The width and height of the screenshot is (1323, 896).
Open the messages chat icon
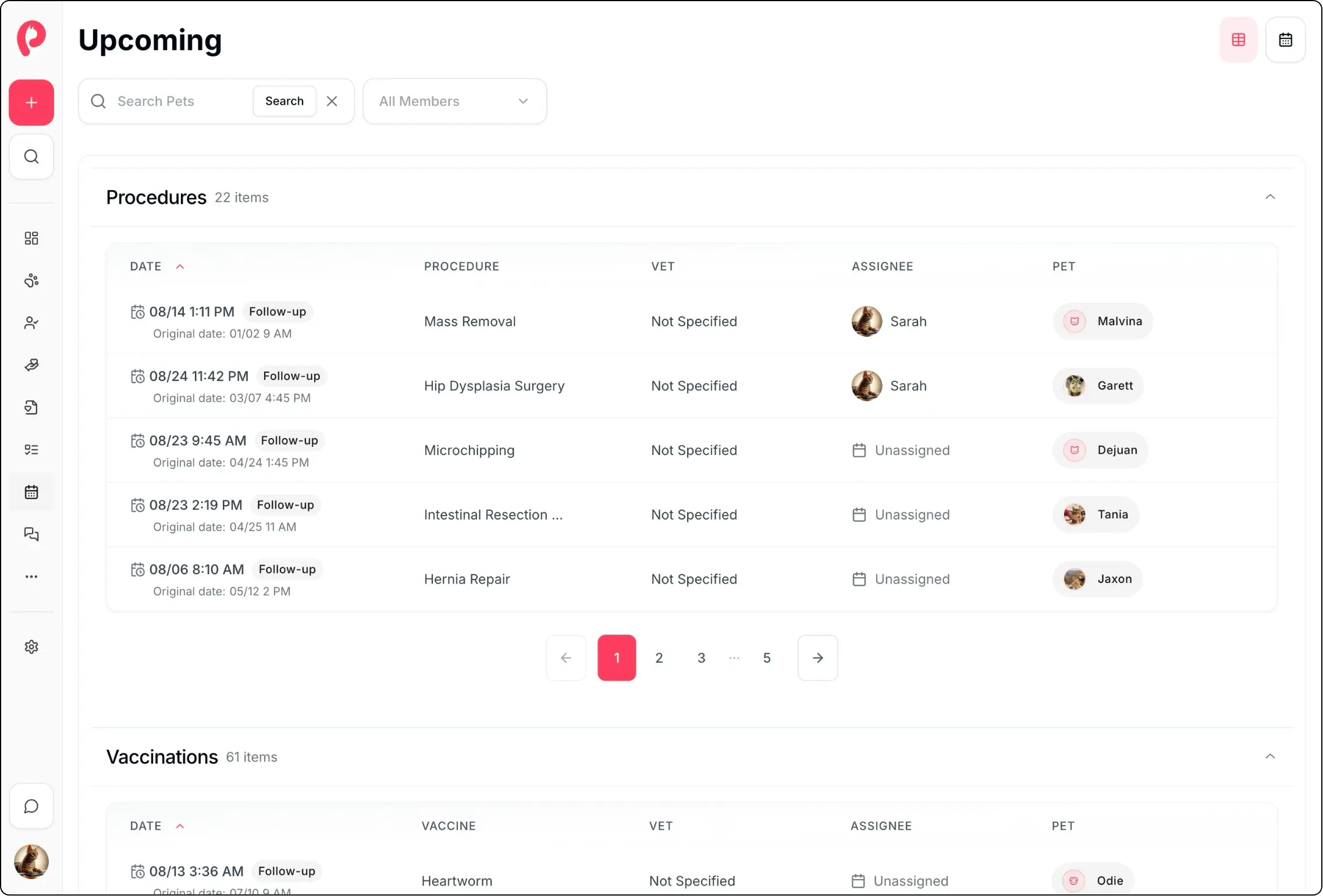[31, 534]
